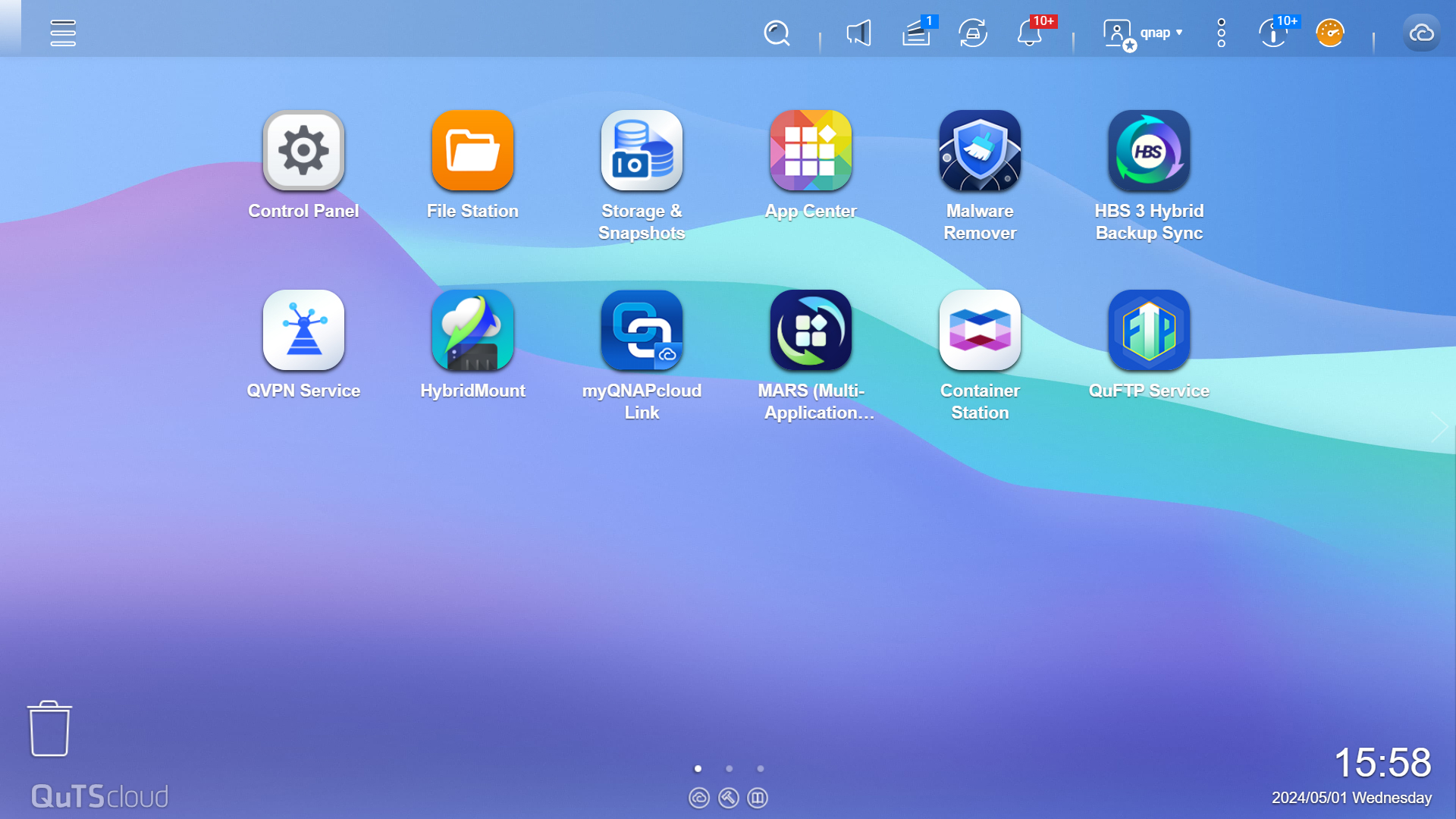Switch to third desktop page dot
Image resolution: width=1456 pixels, height=819 pixels.
[x=761, y=769]
